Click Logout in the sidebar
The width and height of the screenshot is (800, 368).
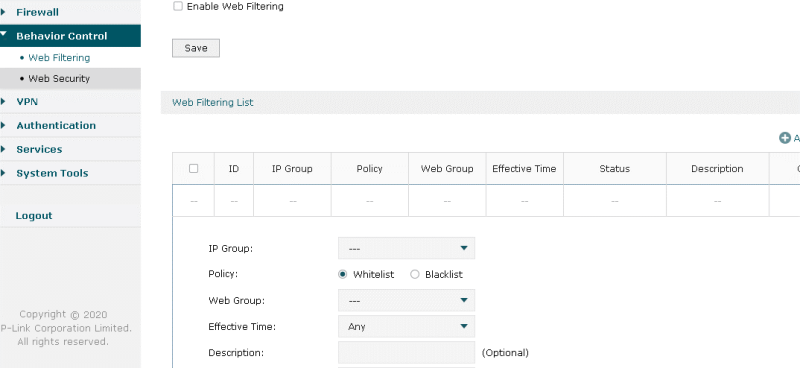[34, 215]
